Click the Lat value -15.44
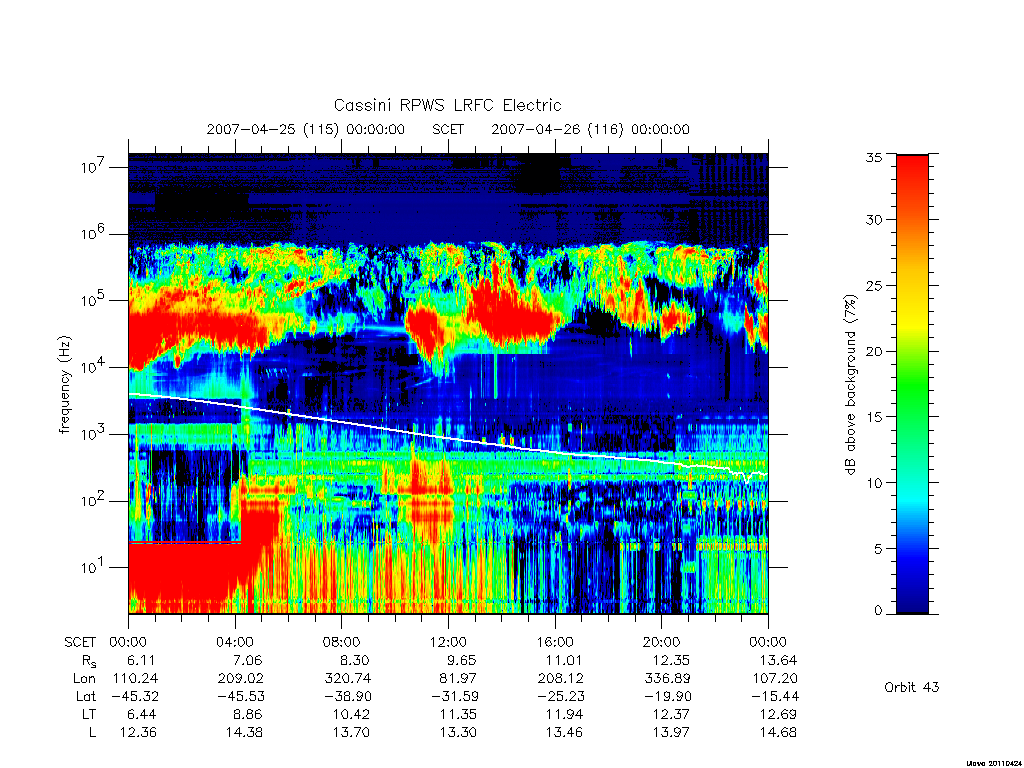This screenshot has width=1024, height=768. click(x=775, y=696)
